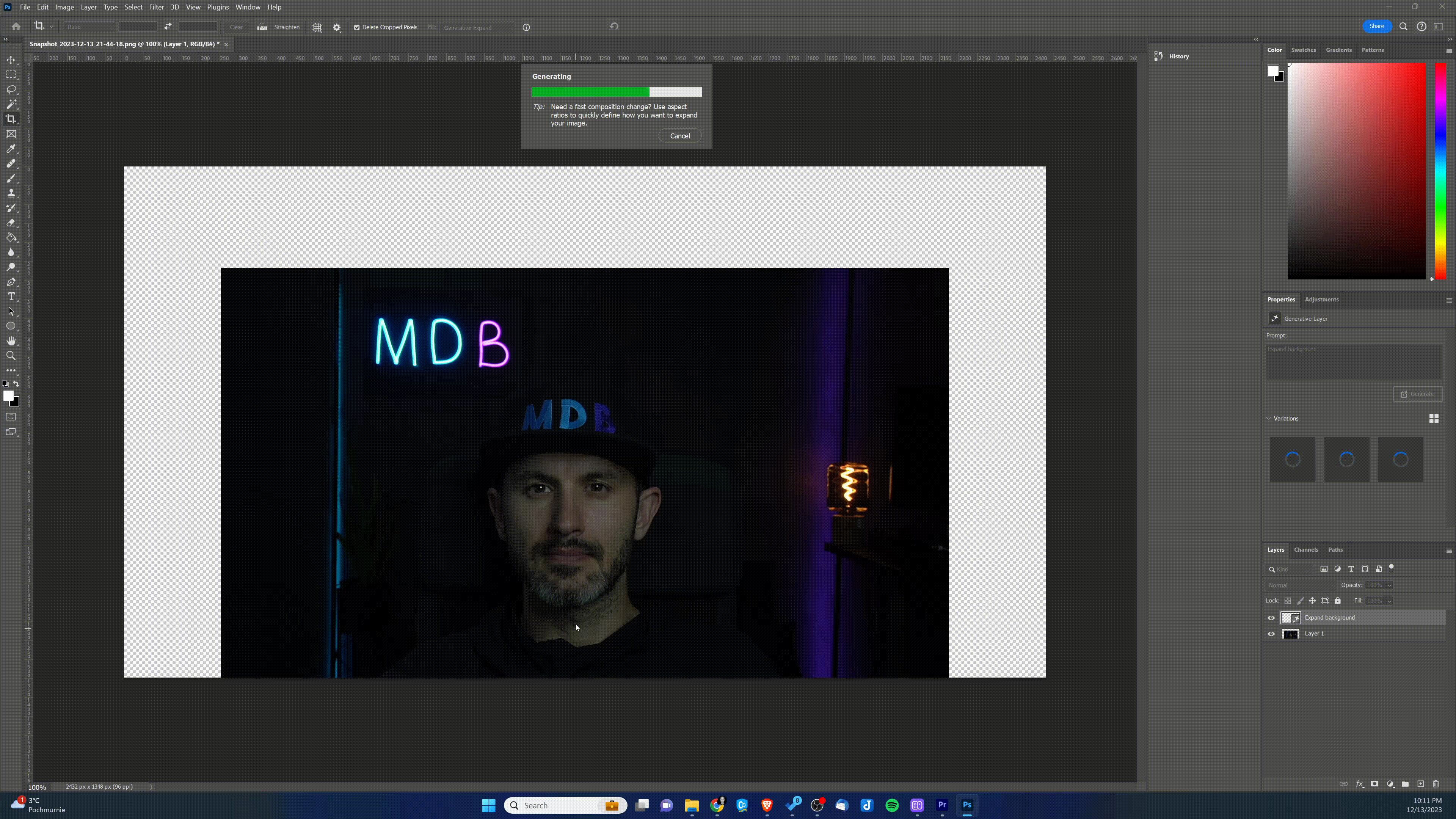Open the Filter menu
Screen dimensions: 1456x819
click(x=156, y=7)
